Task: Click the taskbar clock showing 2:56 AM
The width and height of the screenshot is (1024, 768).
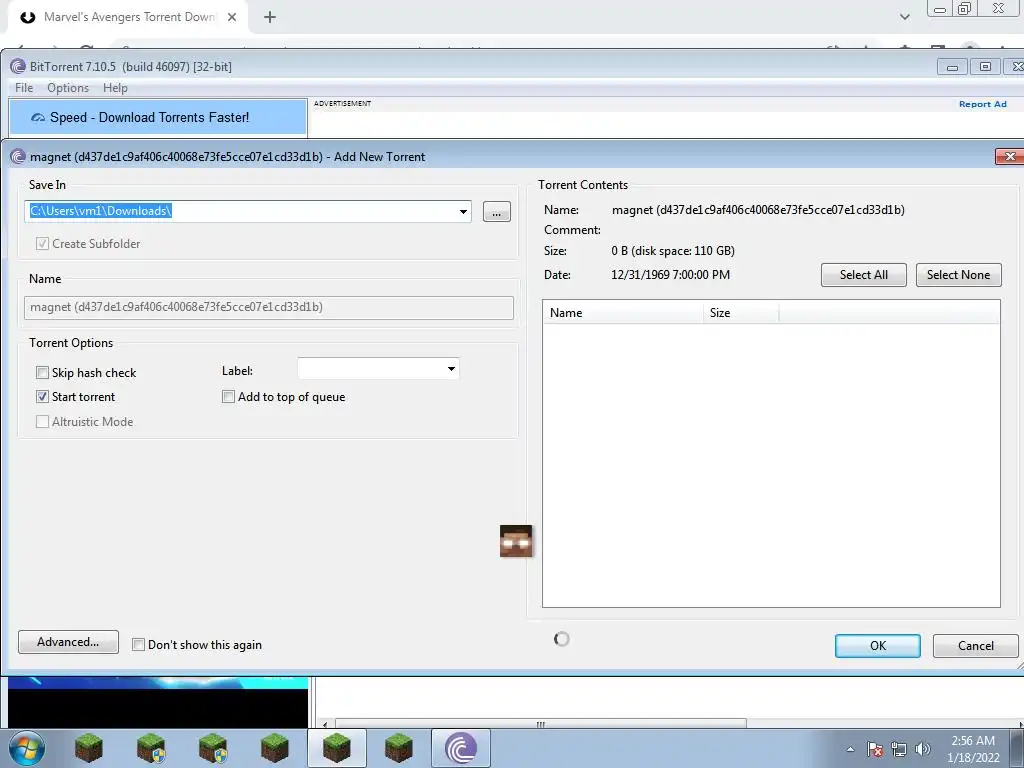Action: [x=973, y=748]
